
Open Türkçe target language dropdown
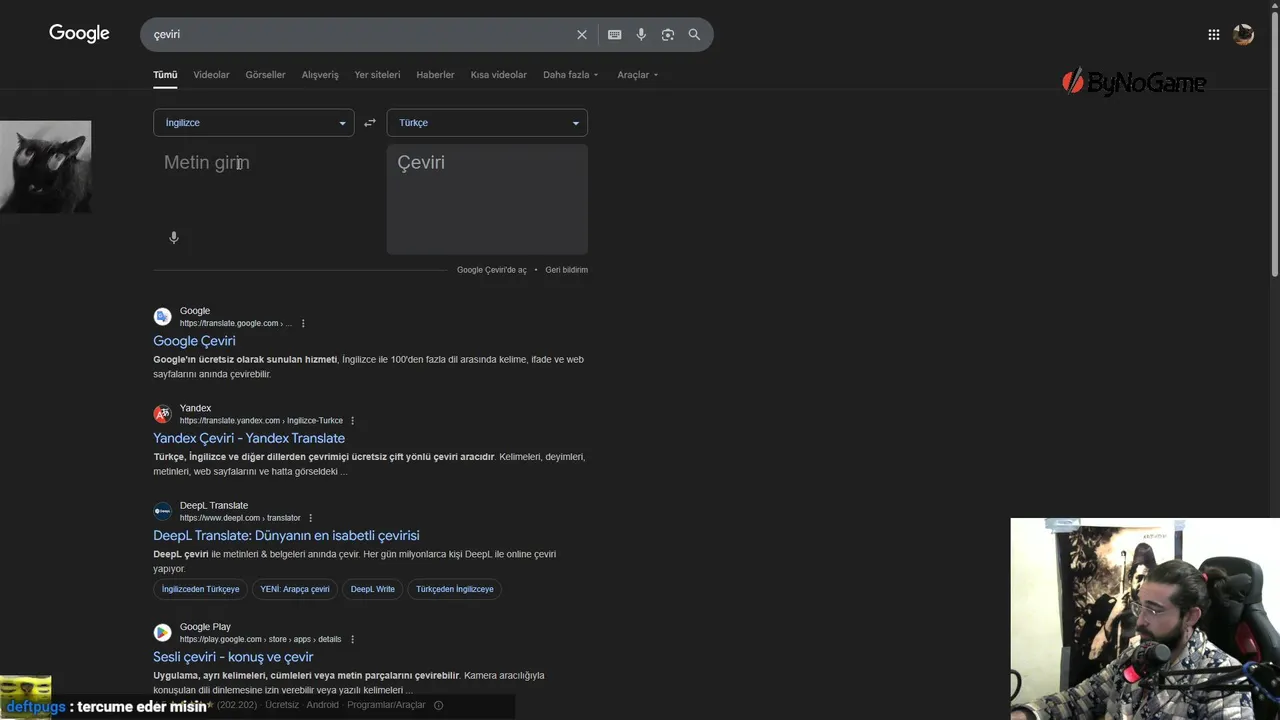click(x=487, y=123)
